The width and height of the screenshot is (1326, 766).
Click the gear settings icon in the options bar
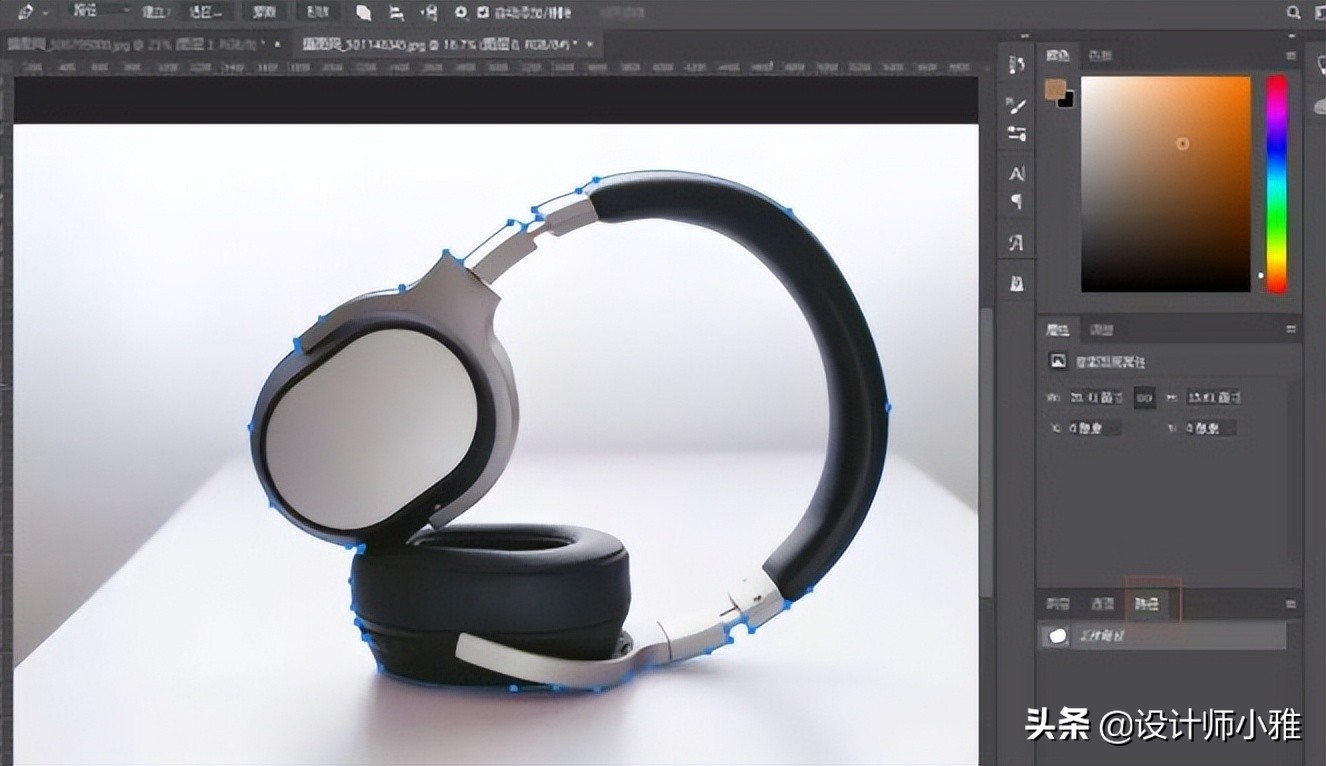(461, 13)
